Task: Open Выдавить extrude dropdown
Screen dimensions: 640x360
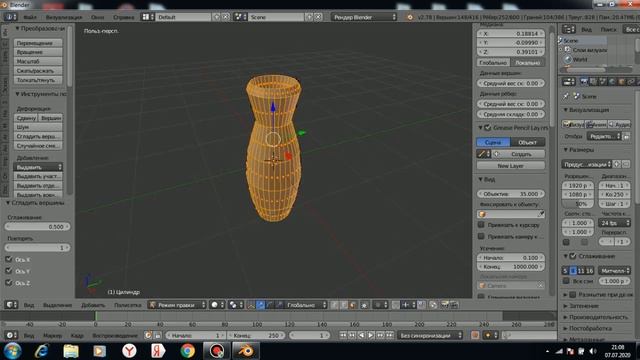Action: [x=38, y=167]
